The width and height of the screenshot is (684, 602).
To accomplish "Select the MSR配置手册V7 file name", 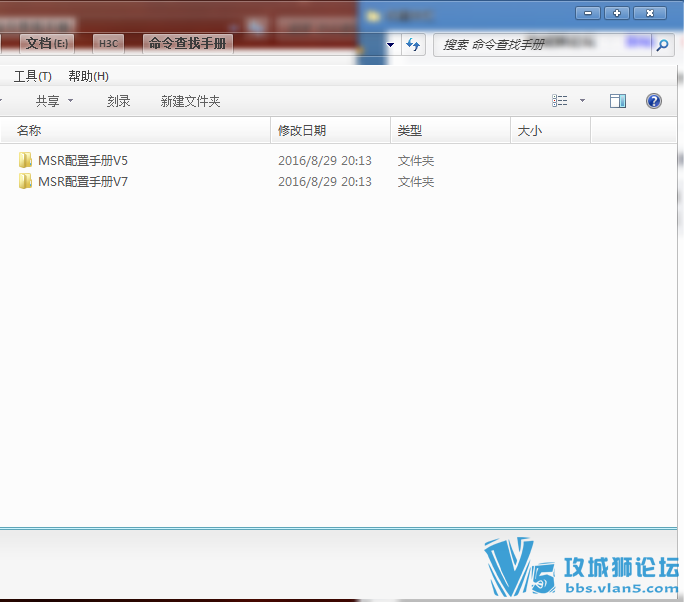I will coord(83,181).
